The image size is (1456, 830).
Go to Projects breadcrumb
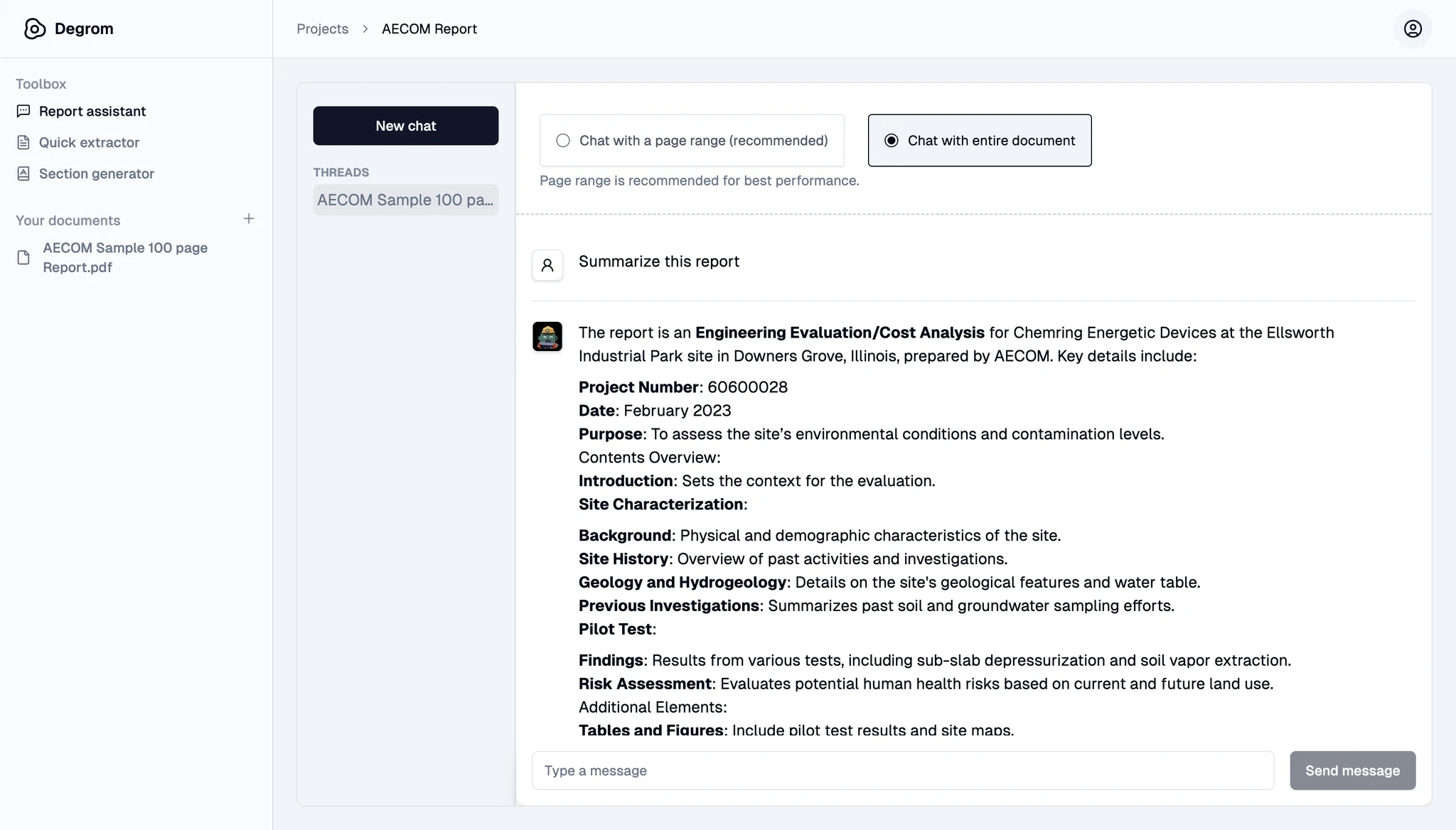(323, 28)
